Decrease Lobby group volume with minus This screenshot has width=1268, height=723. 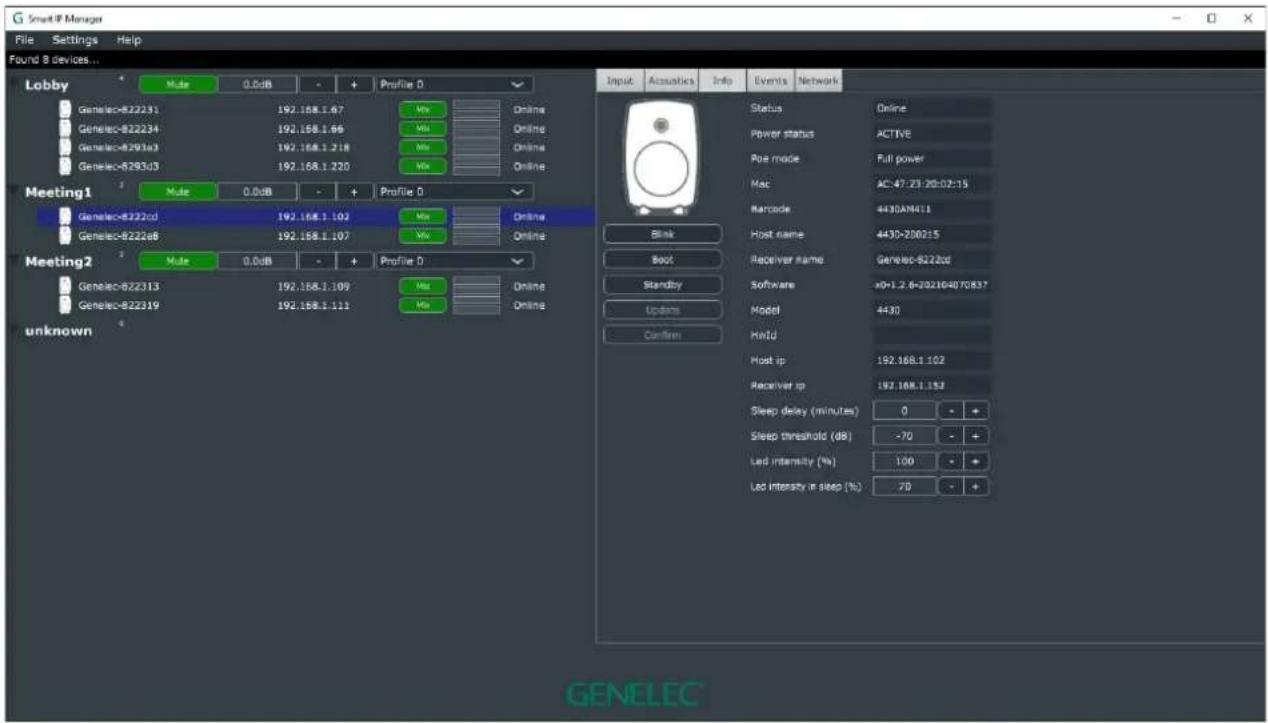tap(317, 85)
